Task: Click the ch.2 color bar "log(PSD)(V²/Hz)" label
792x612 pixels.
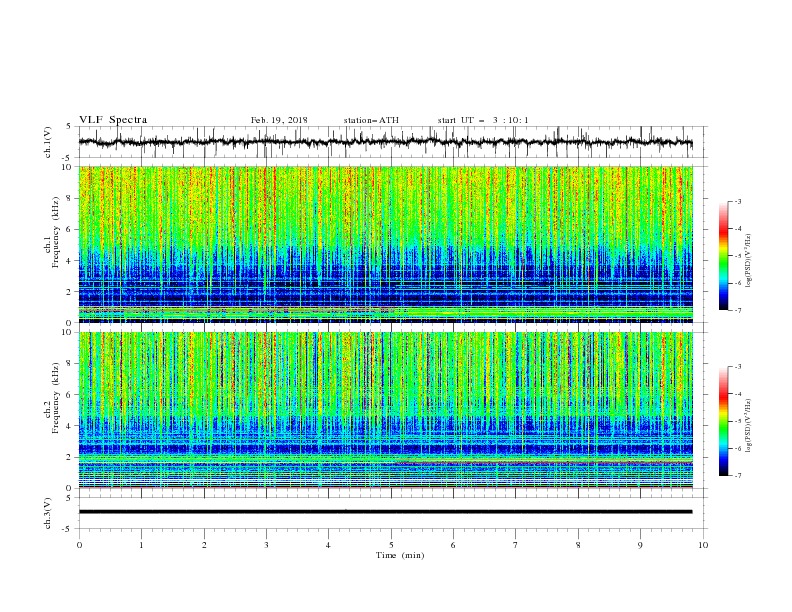Action: tap(748, 425)
